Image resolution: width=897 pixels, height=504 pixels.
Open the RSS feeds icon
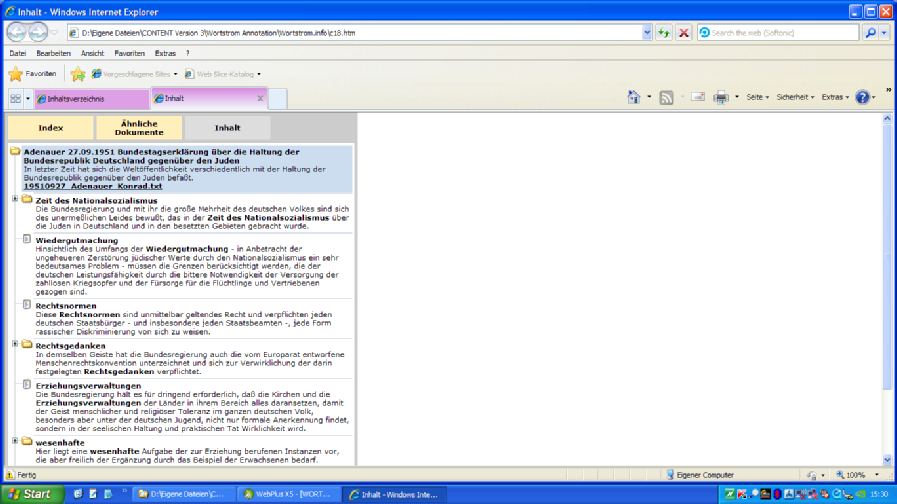point(666,97)
